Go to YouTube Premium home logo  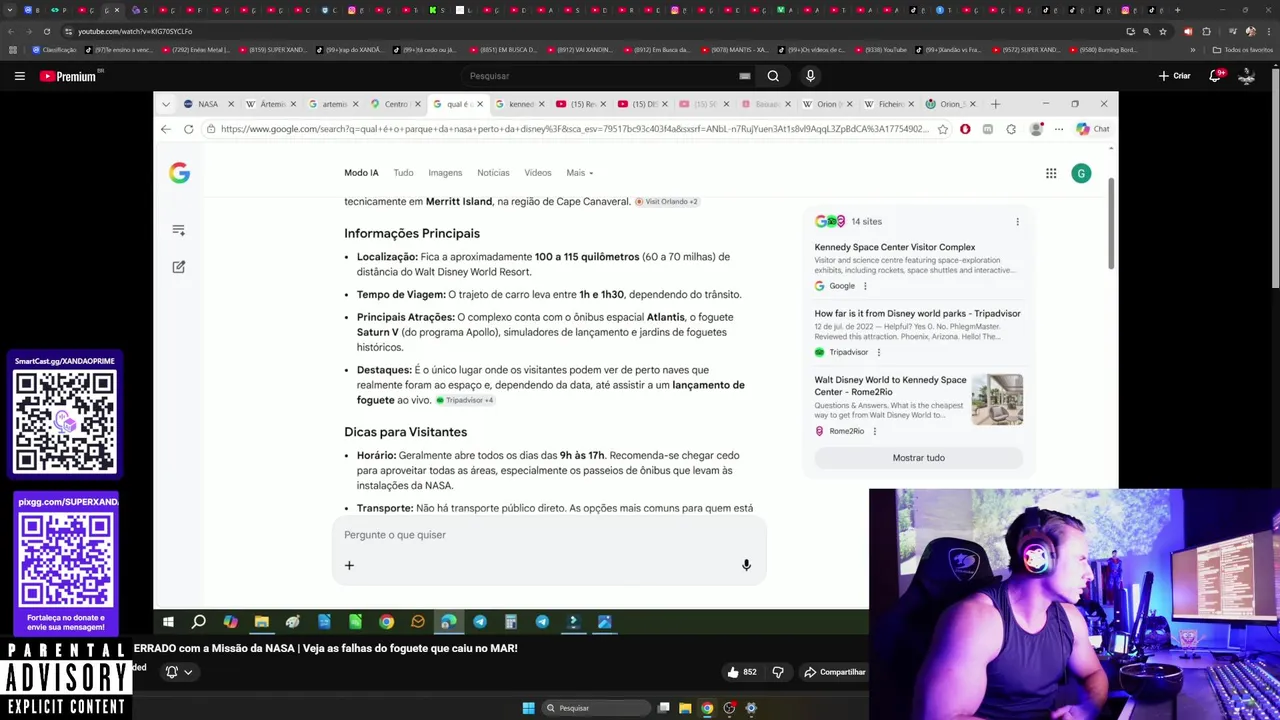tap(68, 76)
